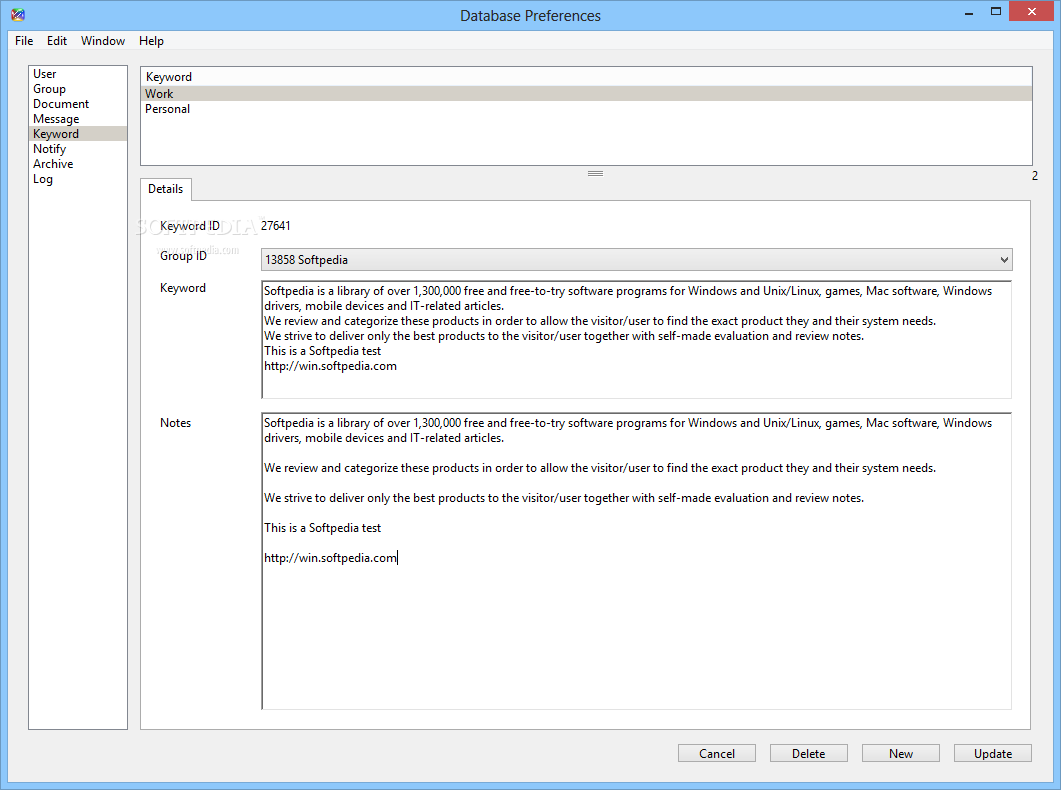Select Message in the sidebar list

click(78, 118)
